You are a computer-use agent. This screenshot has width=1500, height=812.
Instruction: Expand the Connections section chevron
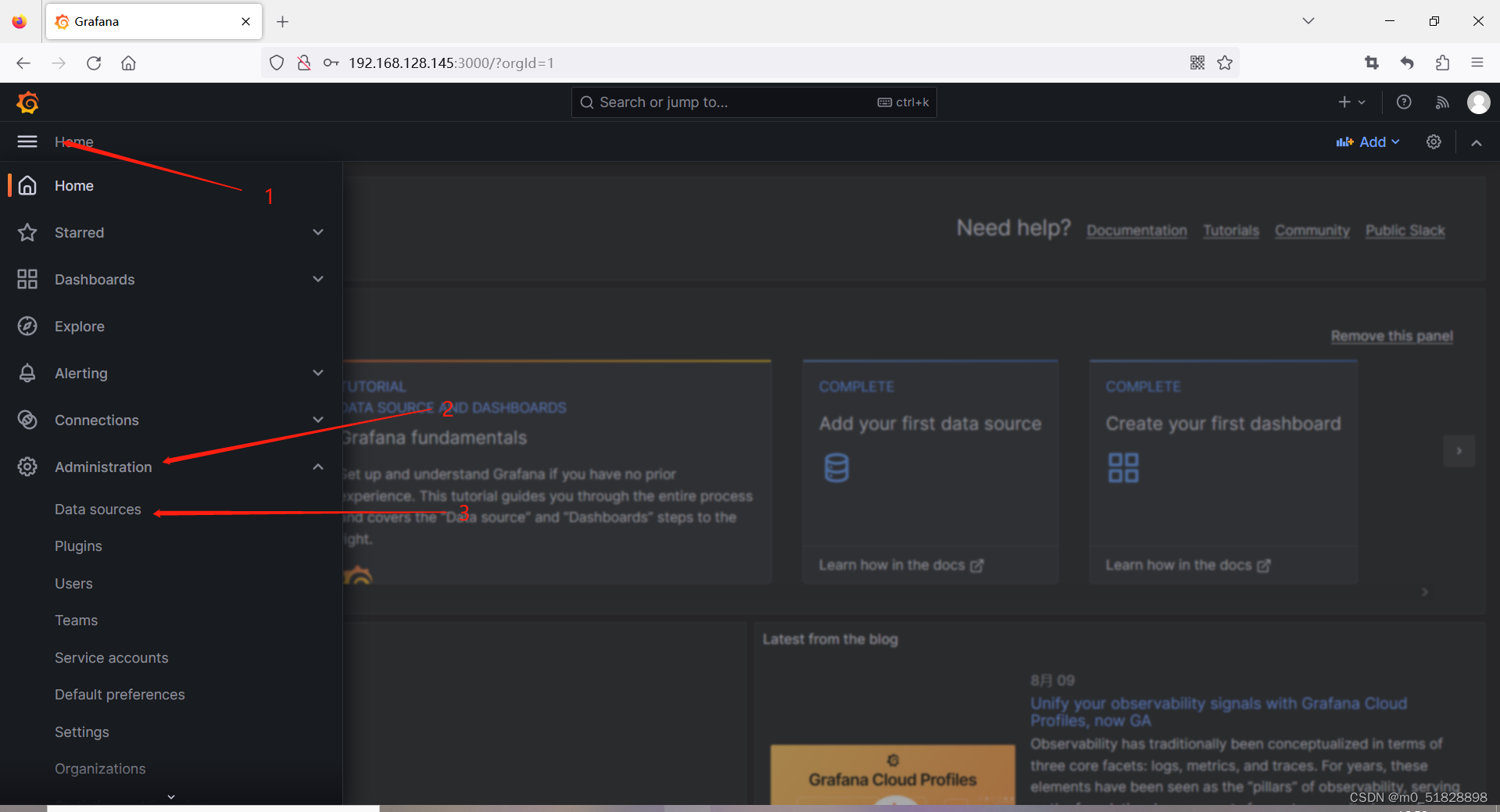pyautogui.click(x=318, y=420)
